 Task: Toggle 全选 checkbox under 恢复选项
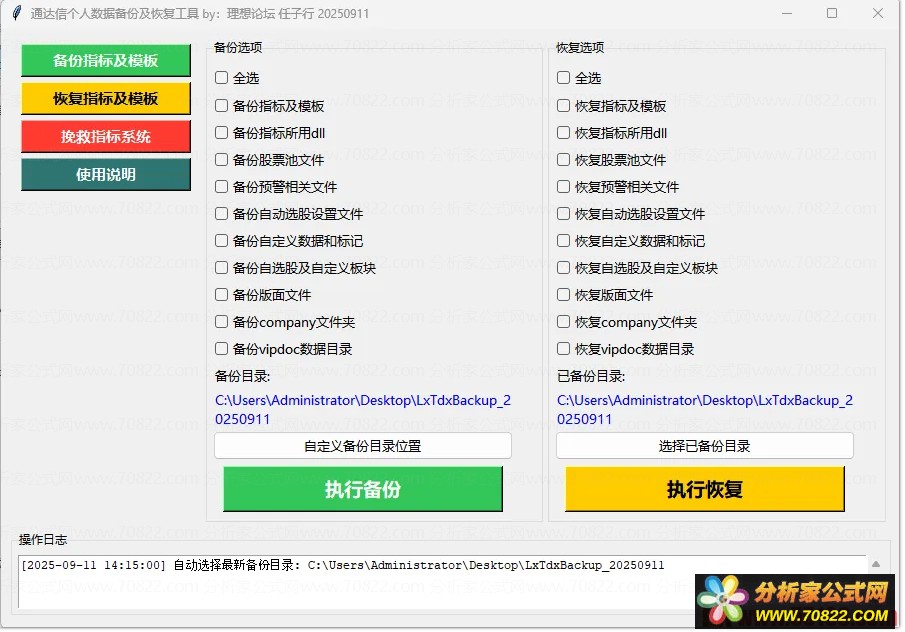(x=564, y=78)
